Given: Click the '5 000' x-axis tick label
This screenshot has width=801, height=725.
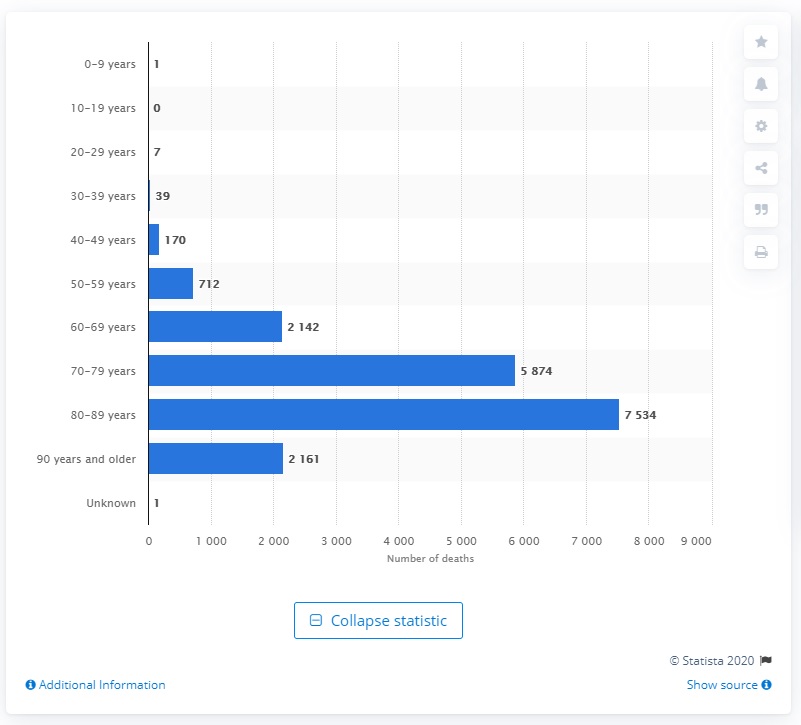Looking at the screenshot, I should [x=461, y=541].
